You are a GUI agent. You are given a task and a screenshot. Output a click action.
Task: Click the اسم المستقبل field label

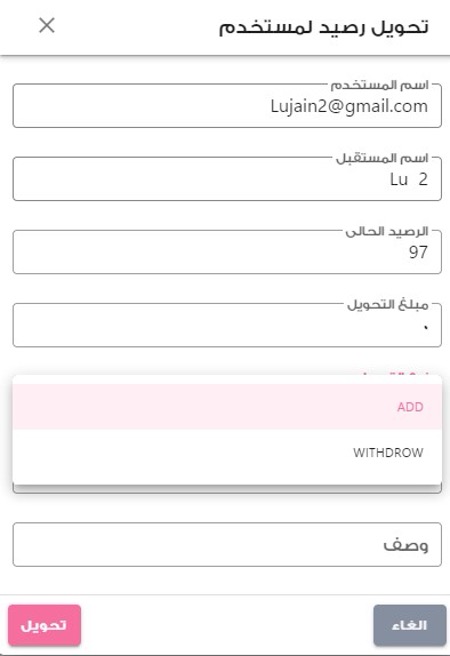[x=382, y=158]
